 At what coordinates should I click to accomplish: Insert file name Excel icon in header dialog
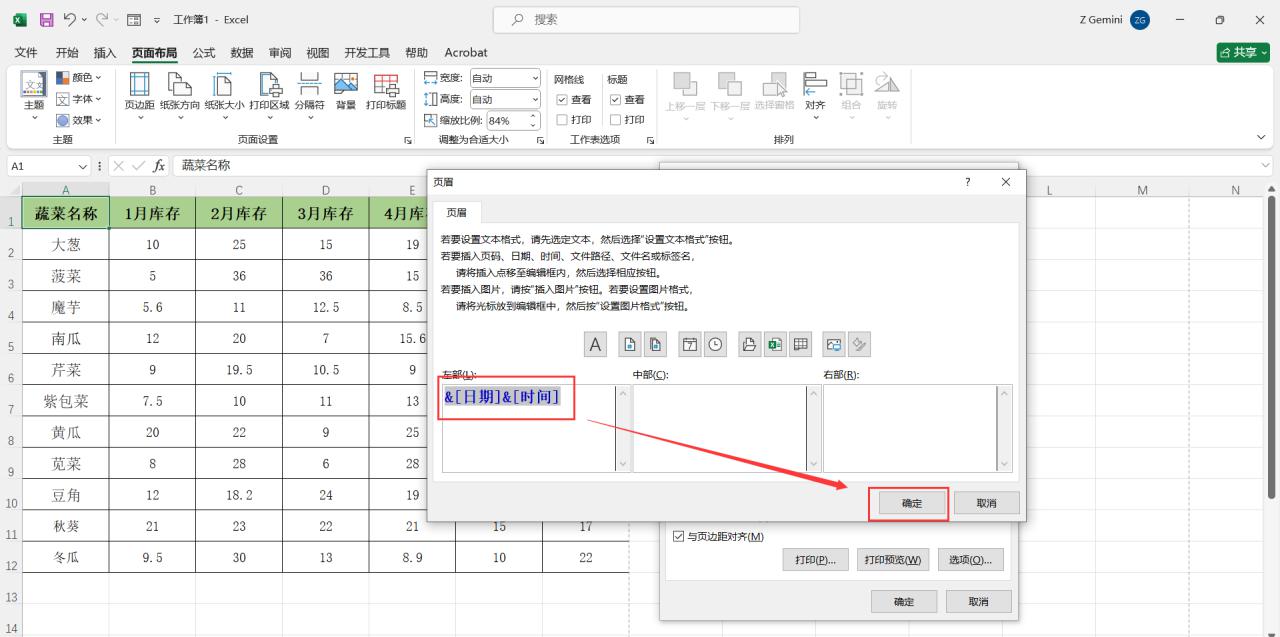pyautogui.click(x=773, y=345)
